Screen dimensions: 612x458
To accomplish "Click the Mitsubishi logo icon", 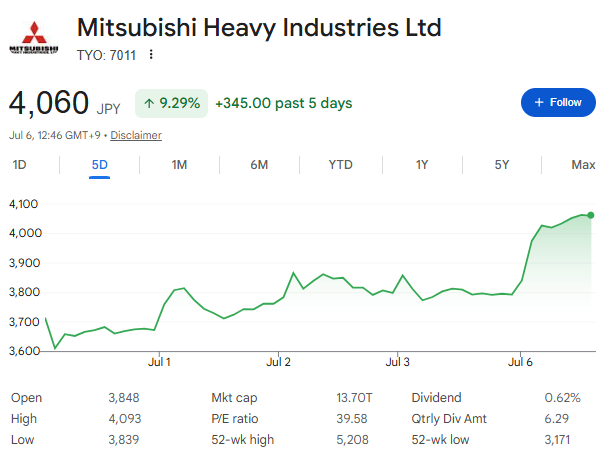I will tap(34, 37).
